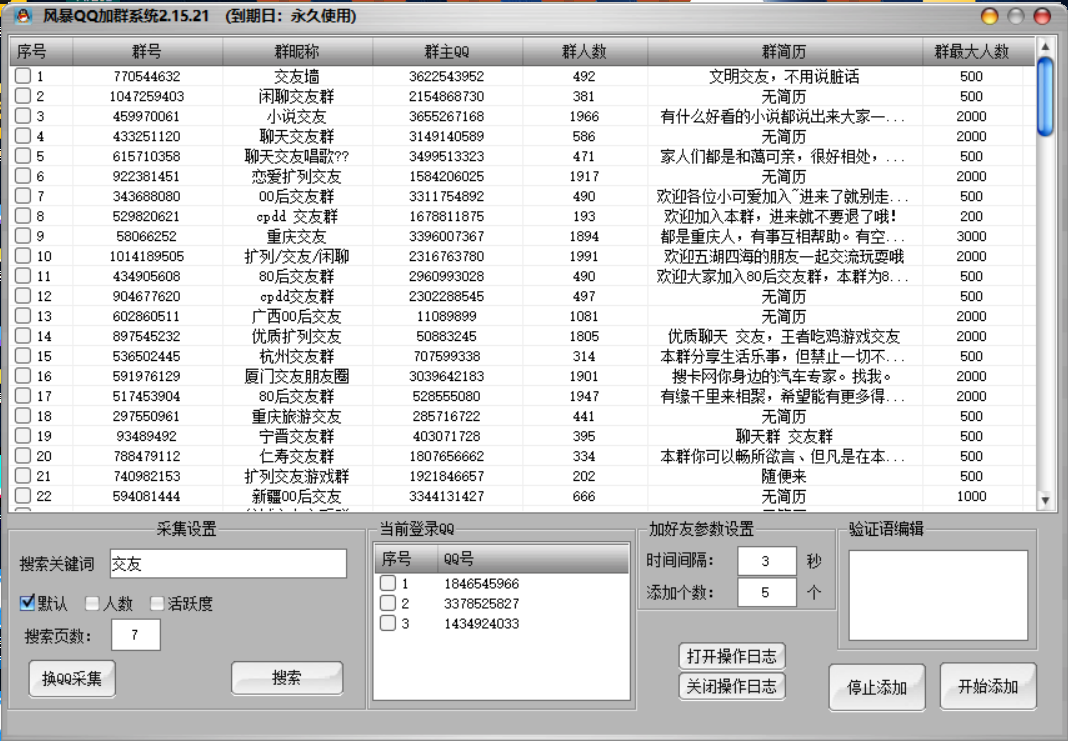Enable the 默认 sort checkbox

click(x=27, y=603)
